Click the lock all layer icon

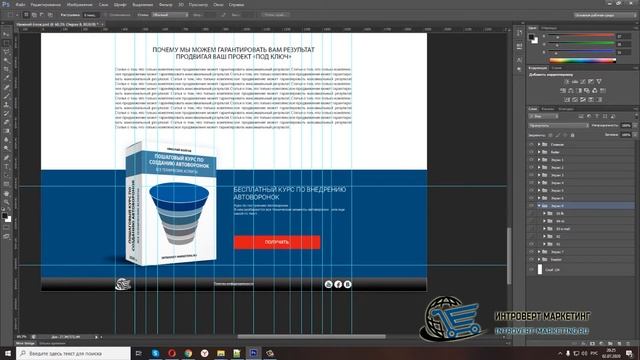[572, 135]
